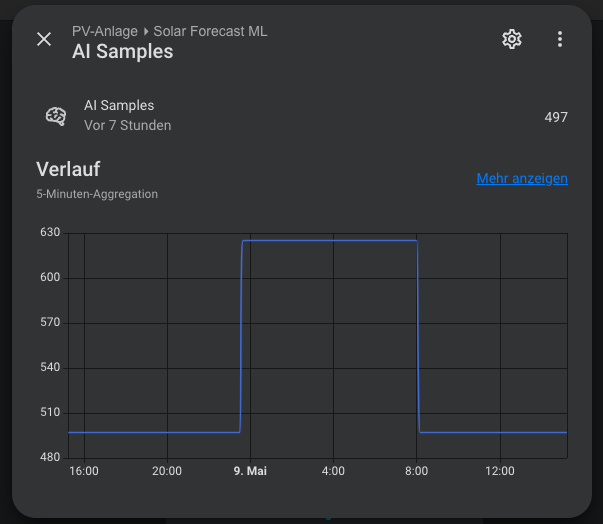
Task: Click the Verlauf heading
Action: click(x=68, y=169)
